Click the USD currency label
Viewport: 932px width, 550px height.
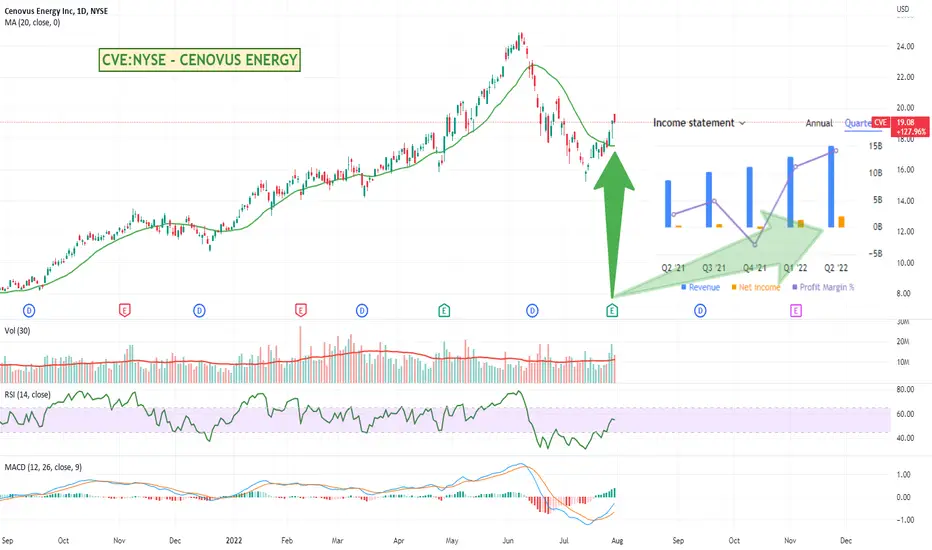(903, 9)
